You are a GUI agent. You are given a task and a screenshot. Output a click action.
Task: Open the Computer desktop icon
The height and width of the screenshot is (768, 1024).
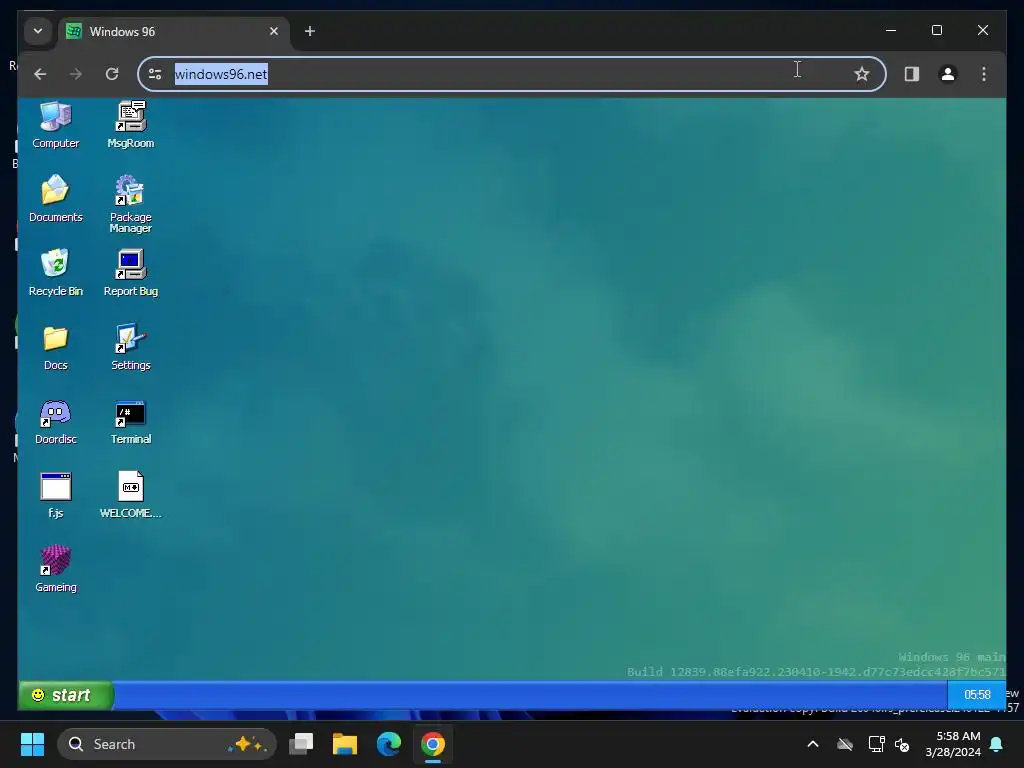click(x=56, y=124)
